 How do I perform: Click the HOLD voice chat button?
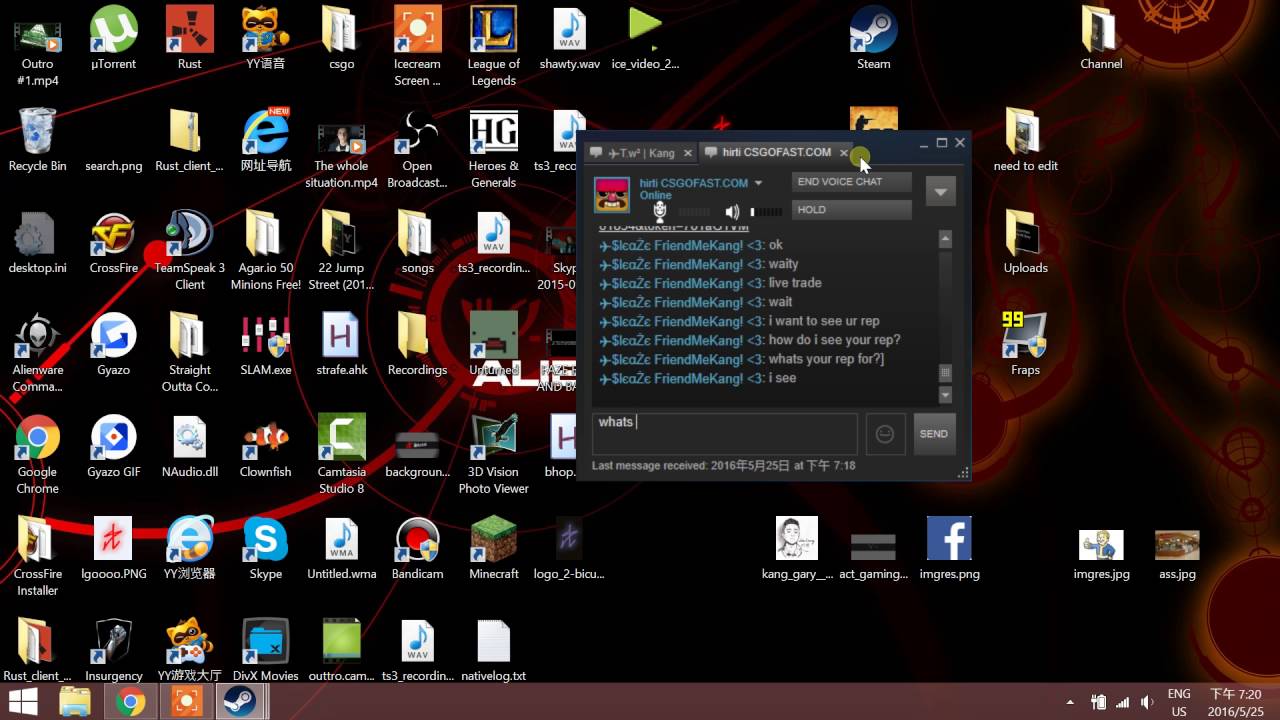click(x=851, y=210)
